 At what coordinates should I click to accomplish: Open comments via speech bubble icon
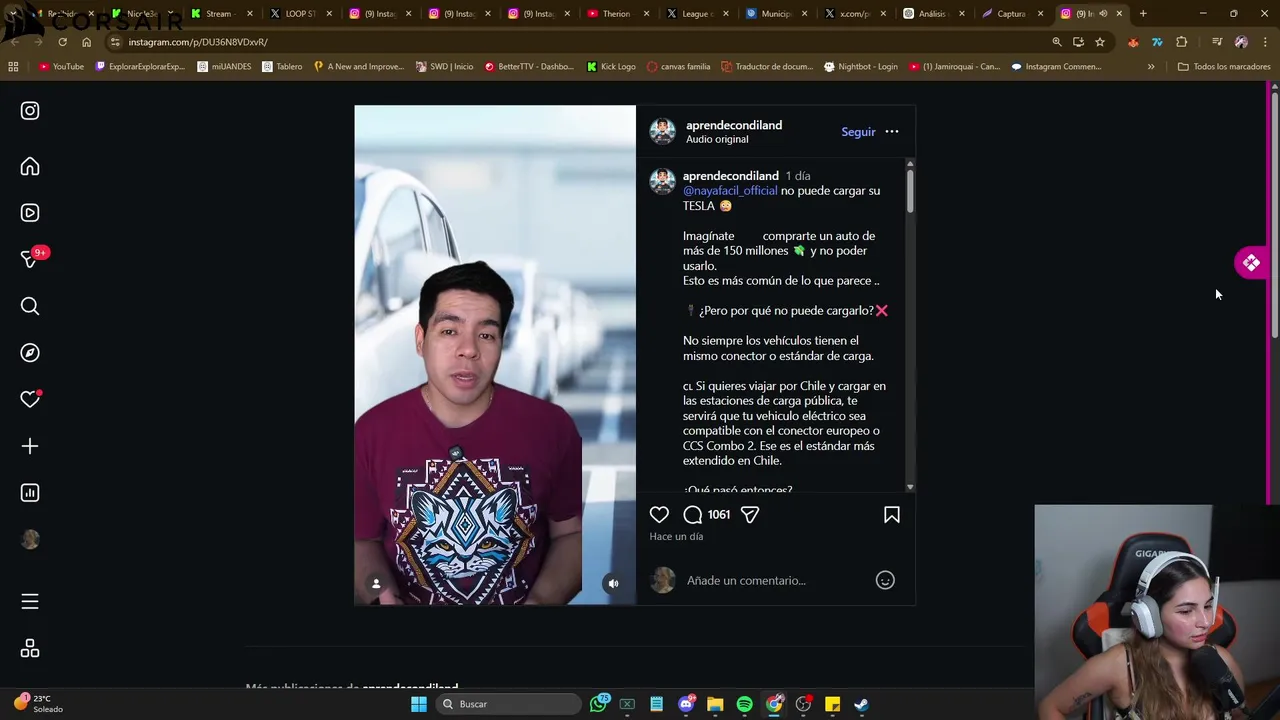tap(692, 514)
